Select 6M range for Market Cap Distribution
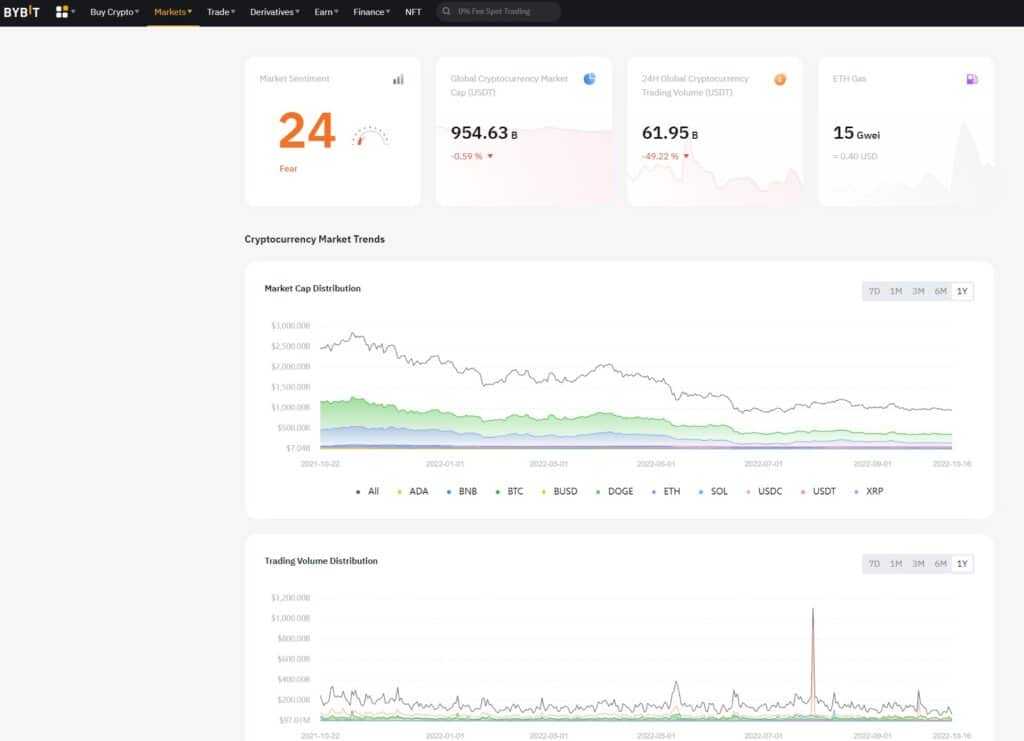The width and height of the screenshot is (1024, 741). (x=940, y=291)
